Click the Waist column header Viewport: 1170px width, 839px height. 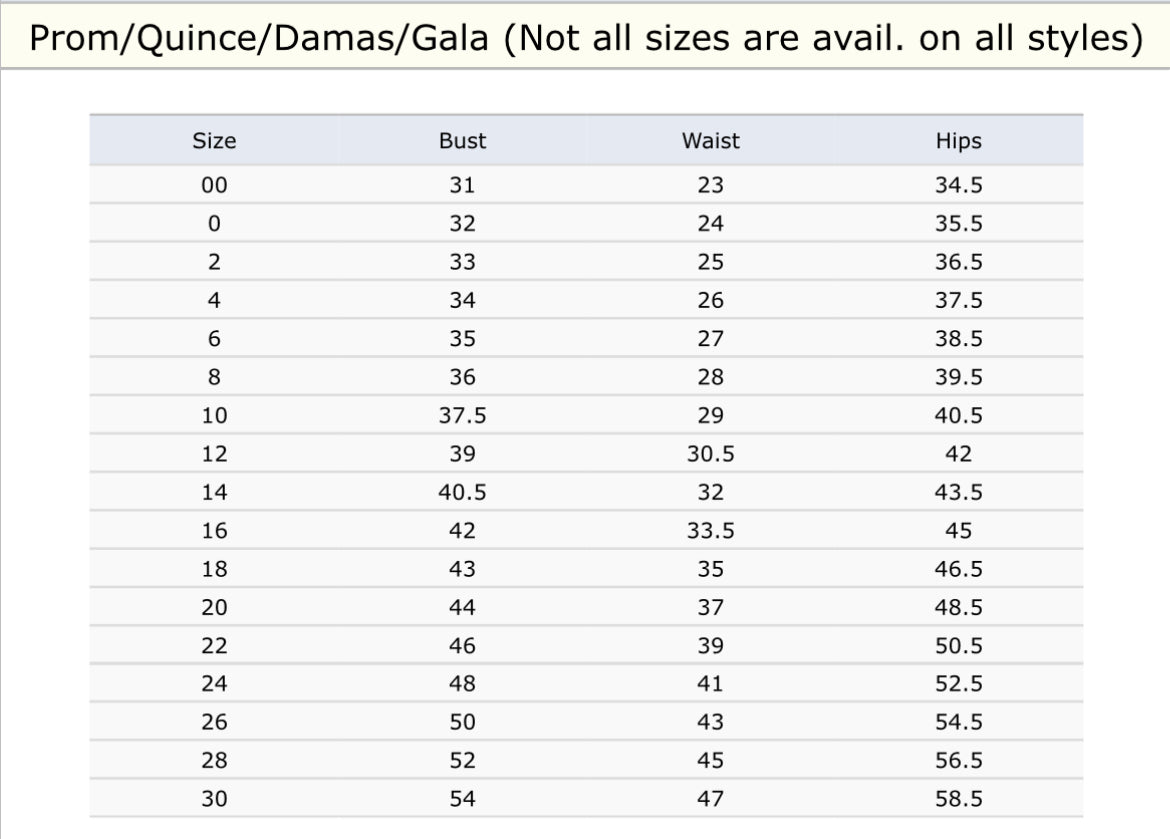click(710, 141)
